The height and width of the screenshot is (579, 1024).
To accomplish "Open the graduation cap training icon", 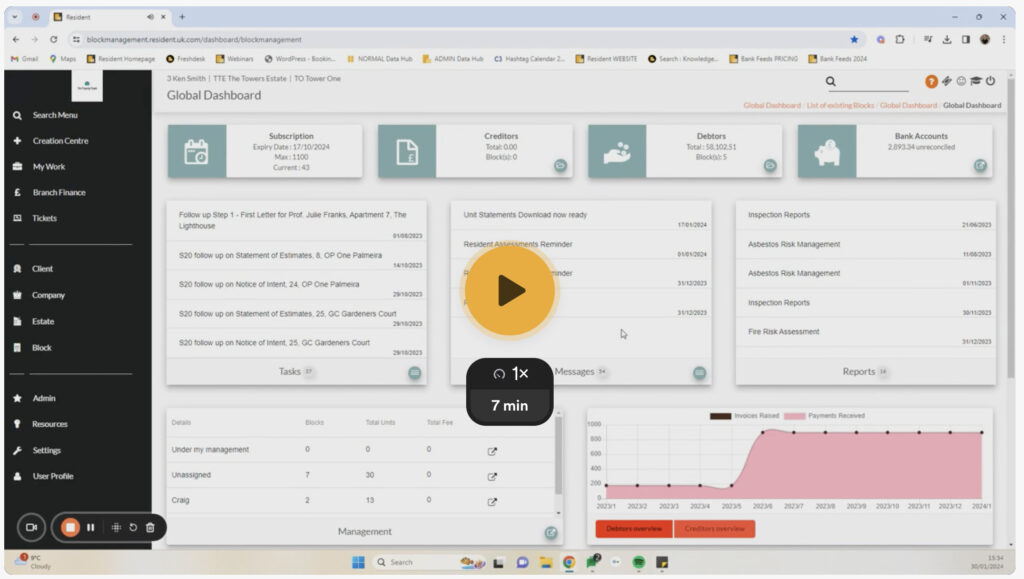I will 976,82.
